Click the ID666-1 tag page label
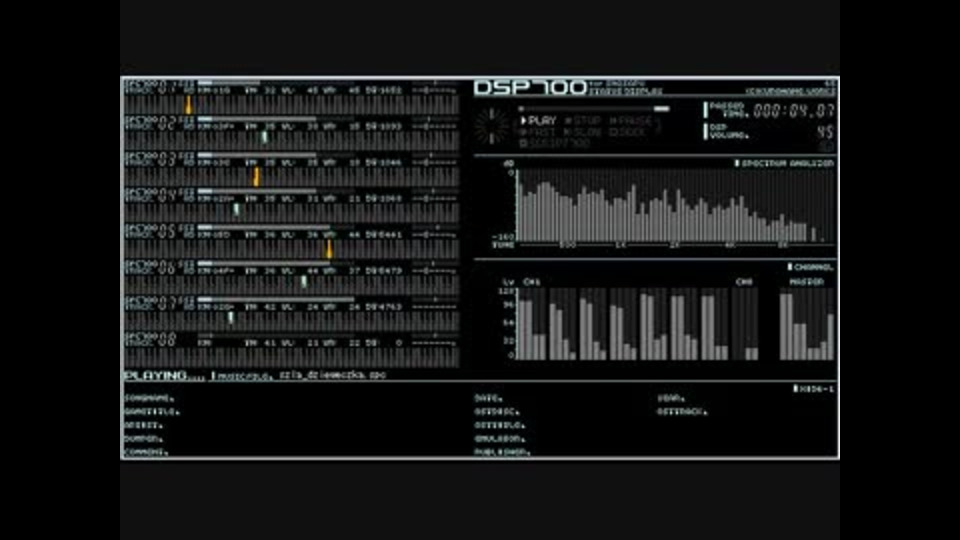Image resolution: width=960 pixels, height=540 pixels. 814,389
